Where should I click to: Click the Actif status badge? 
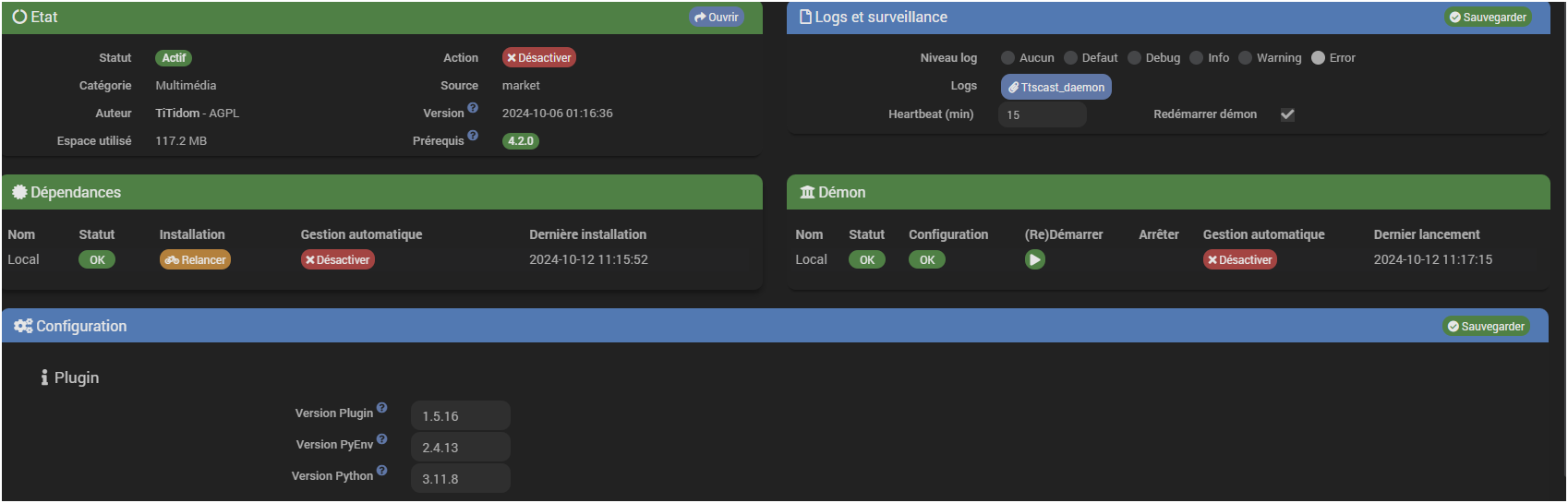pos(174,58)
